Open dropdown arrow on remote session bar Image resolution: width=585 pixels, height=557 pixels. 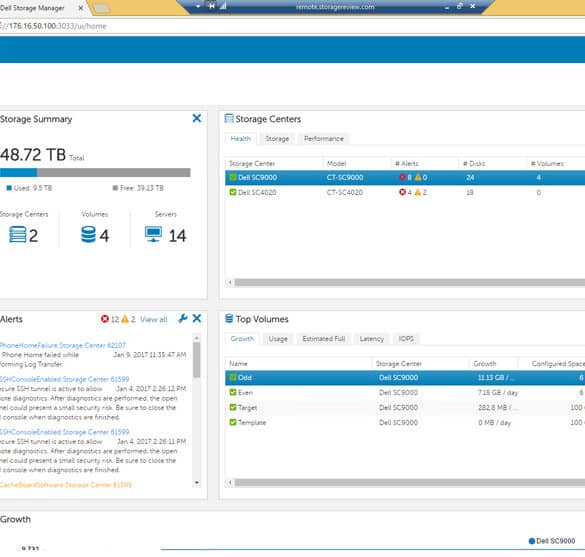click(198, 6)
